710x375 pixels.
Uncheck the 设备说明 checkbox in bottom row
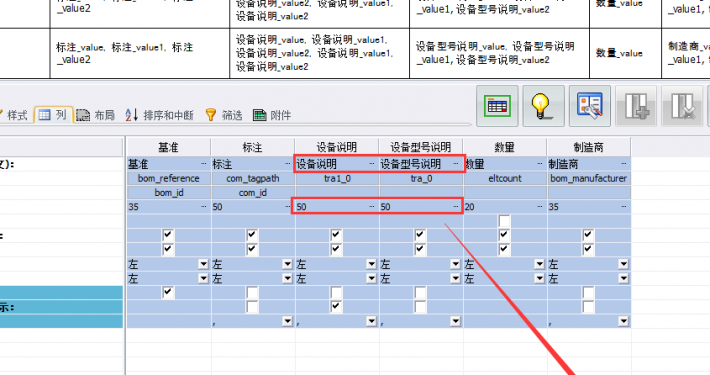tap(336, 307)
